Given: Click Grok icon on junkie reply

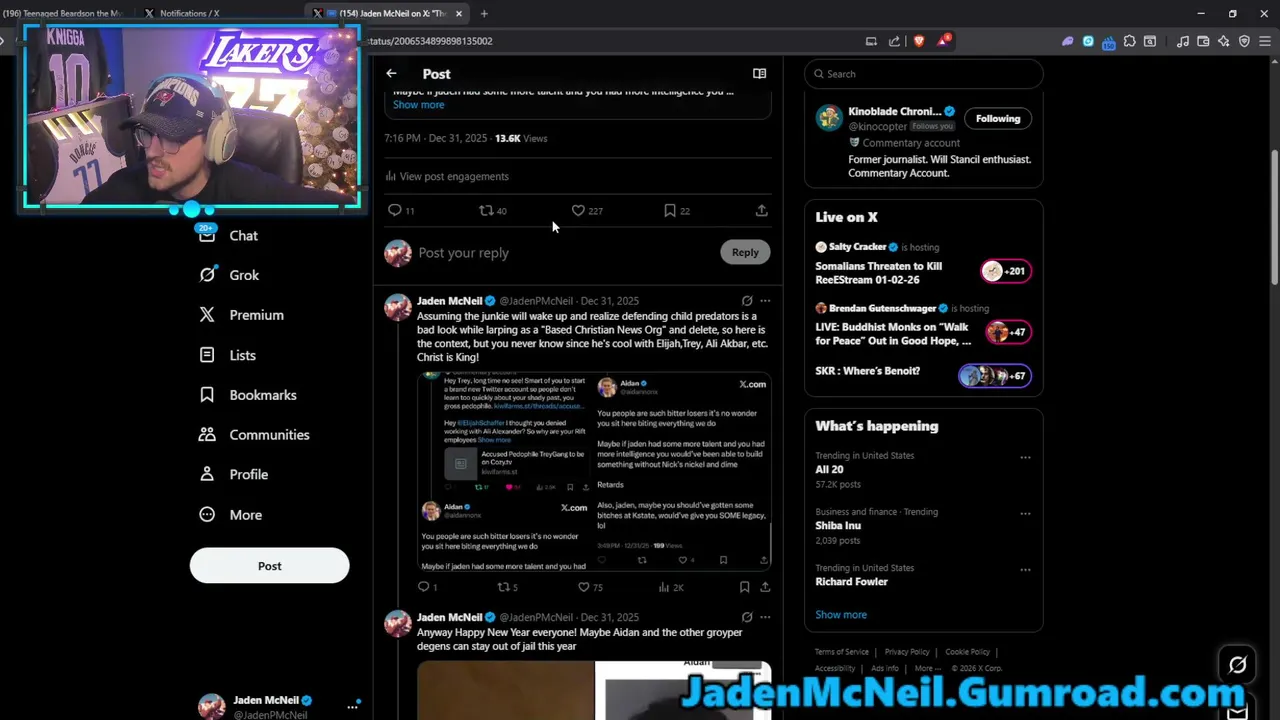Looking at the screenshot, I should click(747, 300).
